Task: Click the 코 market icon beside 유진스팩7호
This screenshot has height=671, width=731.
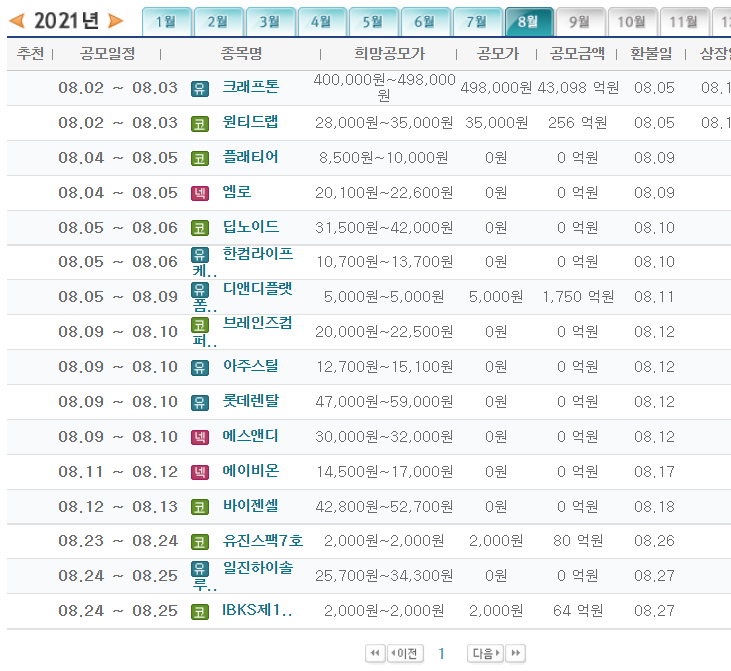Action: [200, 542]
